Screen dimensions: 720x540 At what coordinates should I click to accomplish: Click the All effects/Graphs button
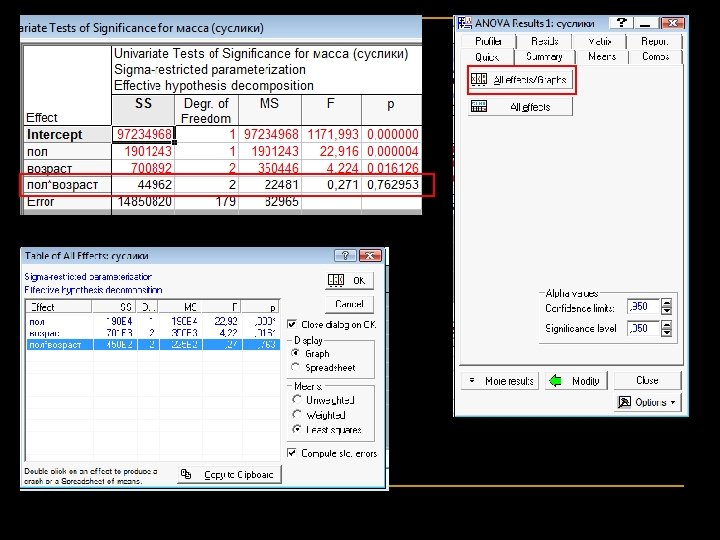point(522,80)
